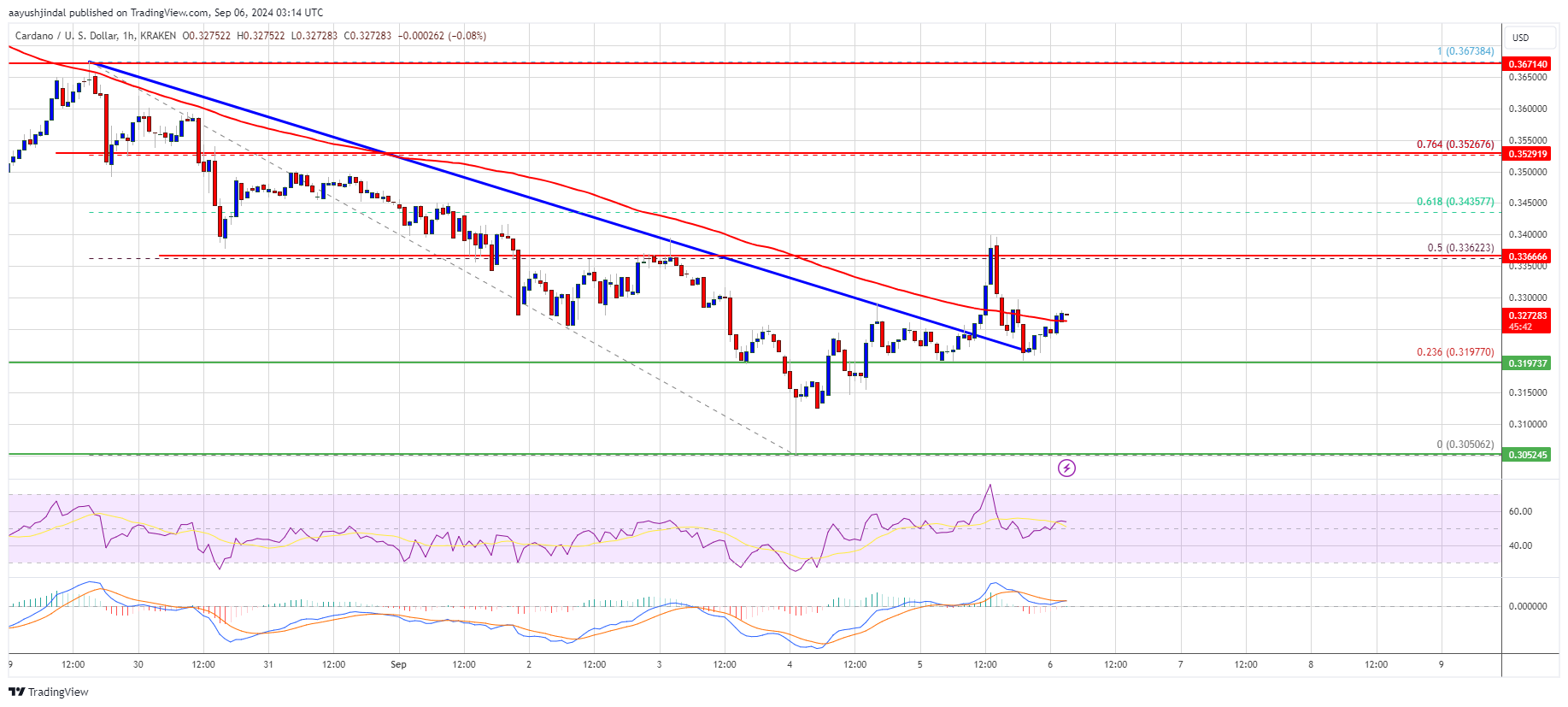Screen dimensions: 1568x707
Task: Click the current price 0.327283 countdown label
Action: tap(1527, 321)
